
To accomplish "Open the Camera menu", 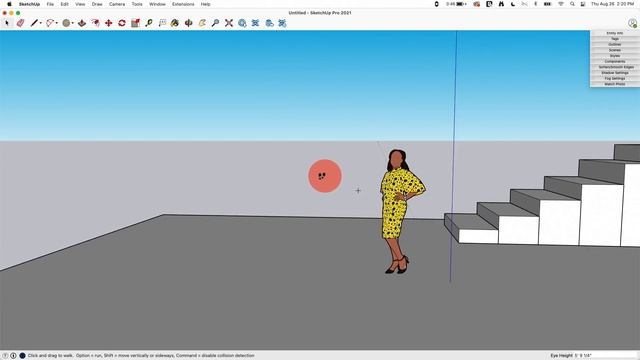I will click(117, 4).
